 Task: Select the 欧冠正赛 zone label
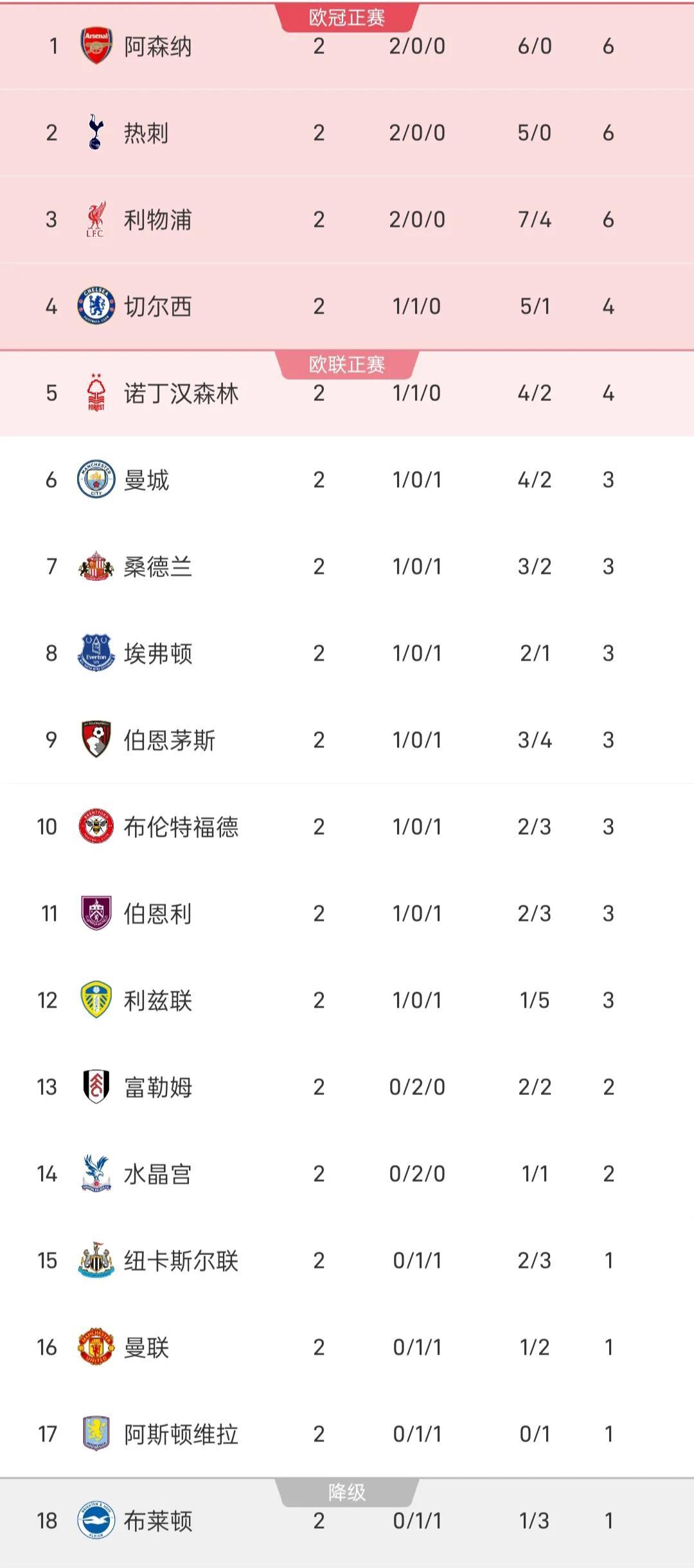[347, 17]
